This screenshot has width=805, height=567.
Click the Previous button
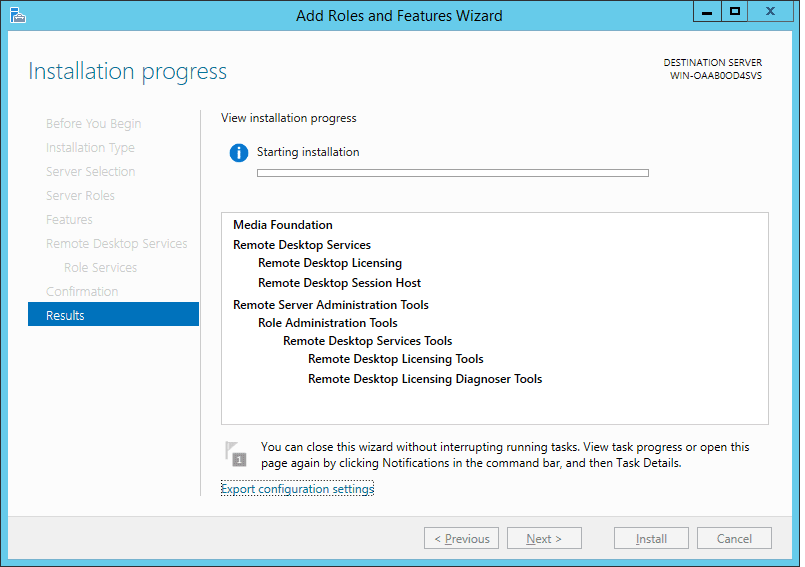pyautogui.click(x=461, y=538)
